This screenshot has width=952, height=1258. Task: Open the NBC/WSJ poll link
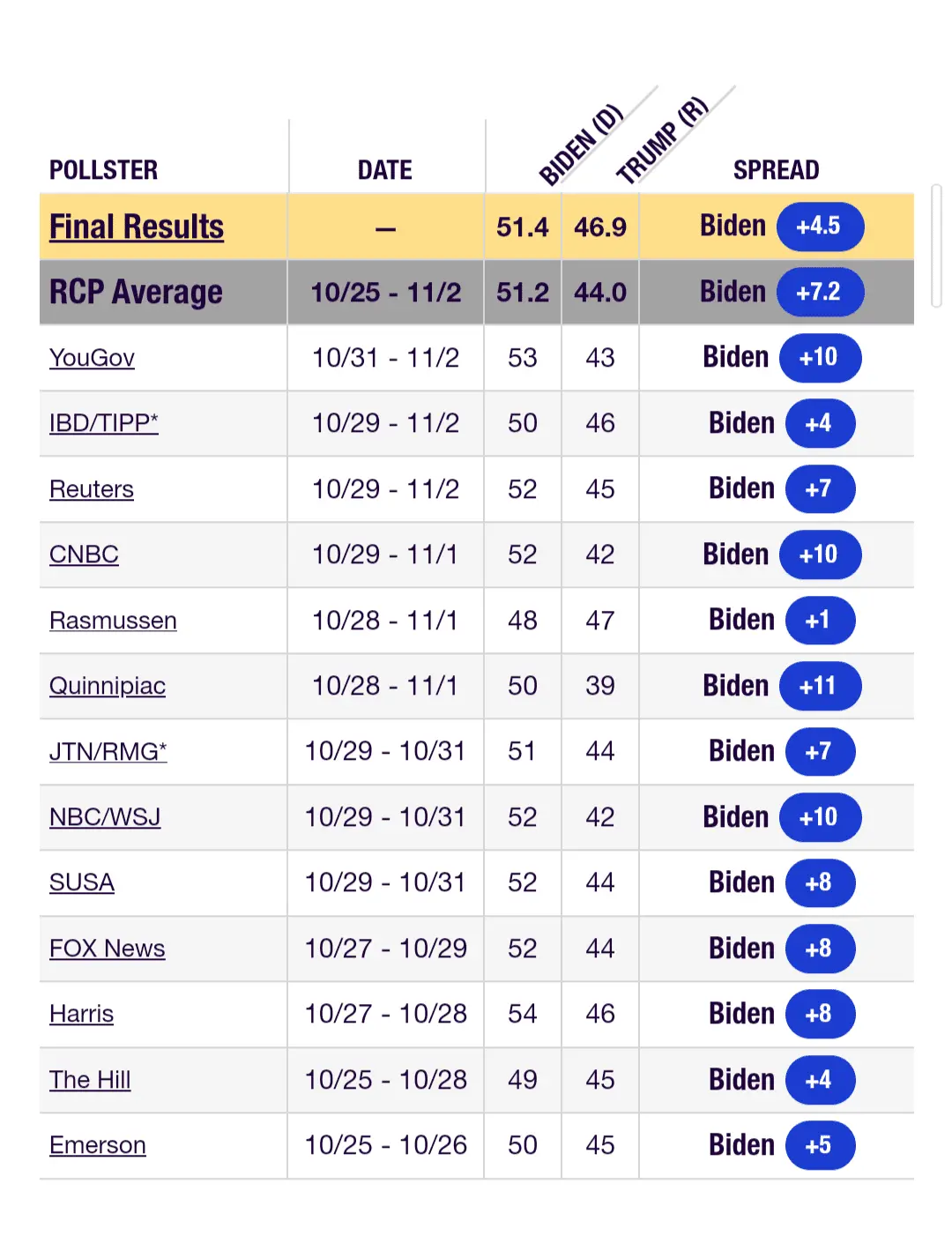(x=105, y=817)
